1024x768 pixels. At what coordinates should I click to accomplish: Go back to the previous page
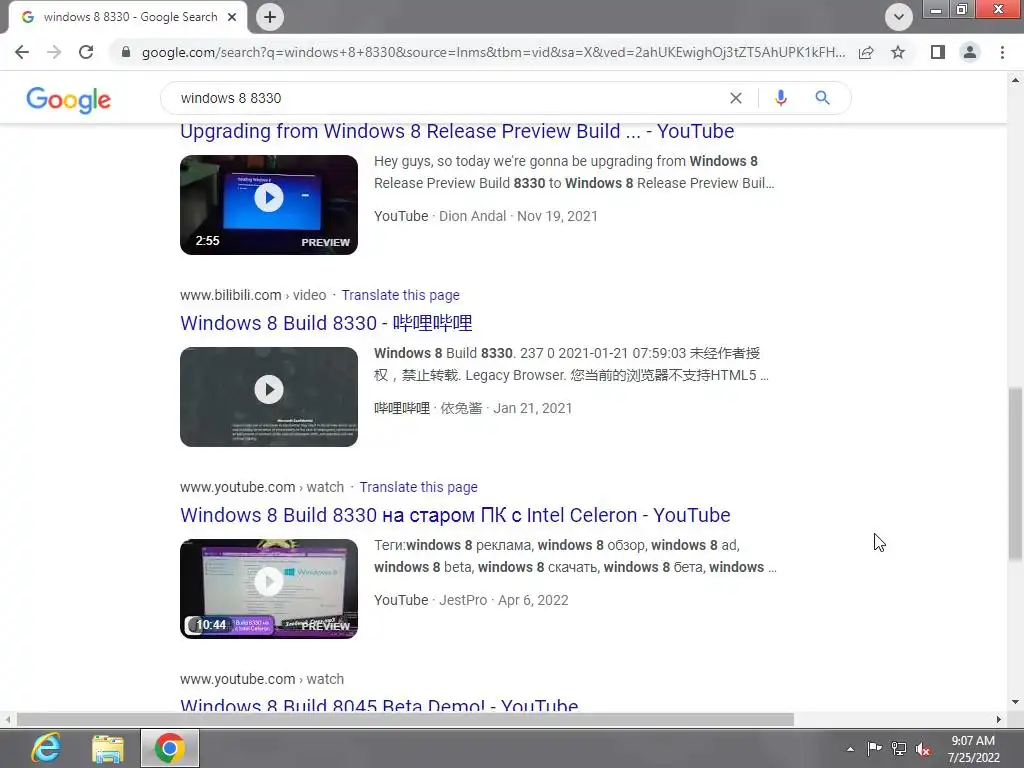(x=22, y=52)
